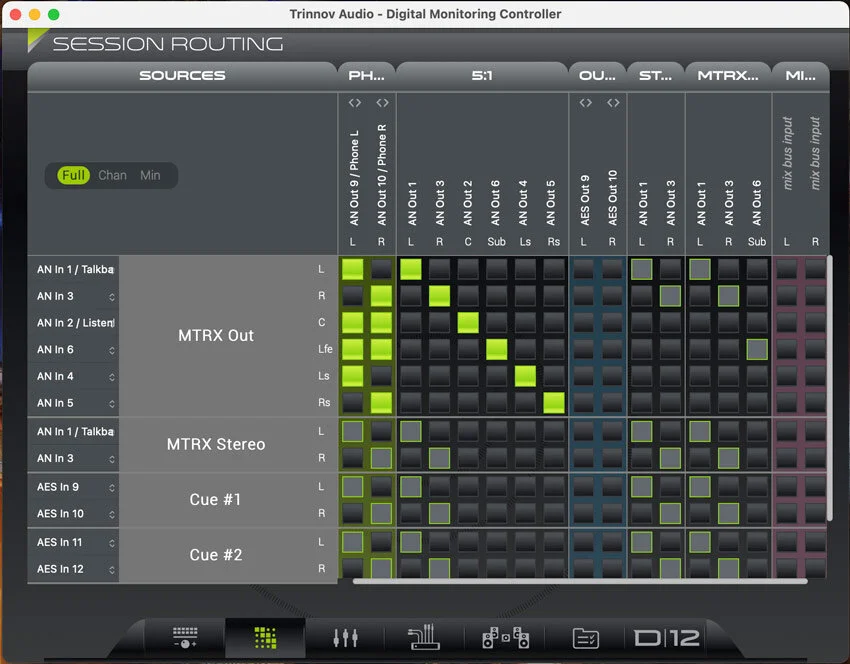Select the 5:1 output group tab

click(x=482, y=75)
